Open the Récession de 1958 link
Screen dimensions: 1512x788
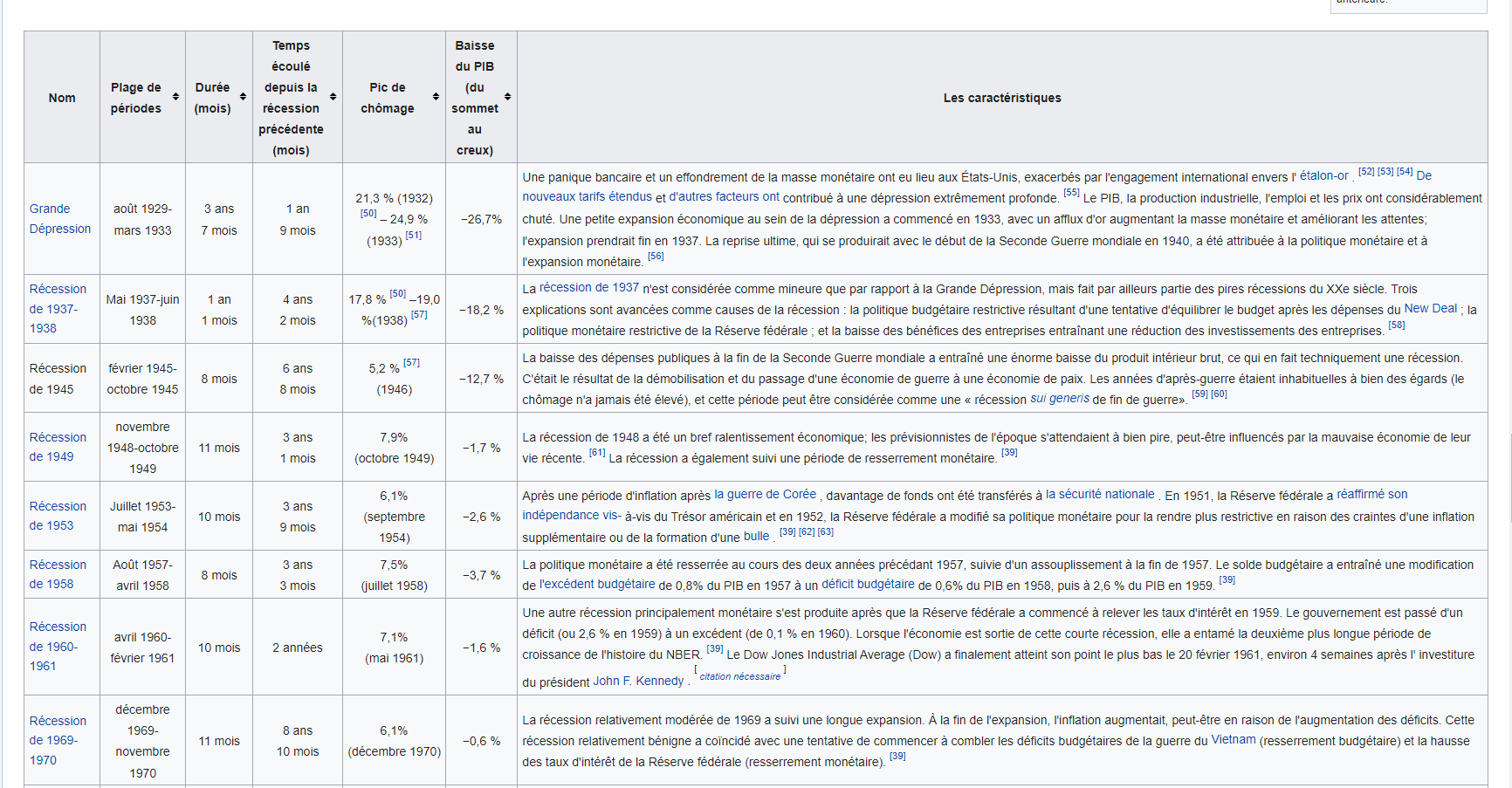pos(58,574)
